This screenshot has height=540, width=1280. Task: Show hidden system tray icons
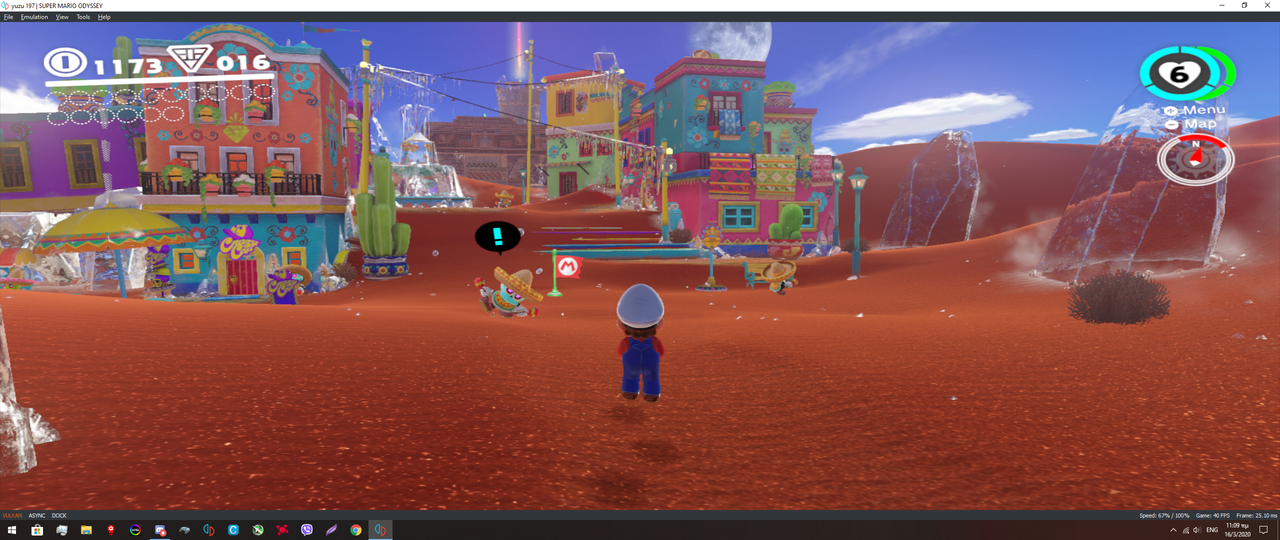tap(1174, 530)
